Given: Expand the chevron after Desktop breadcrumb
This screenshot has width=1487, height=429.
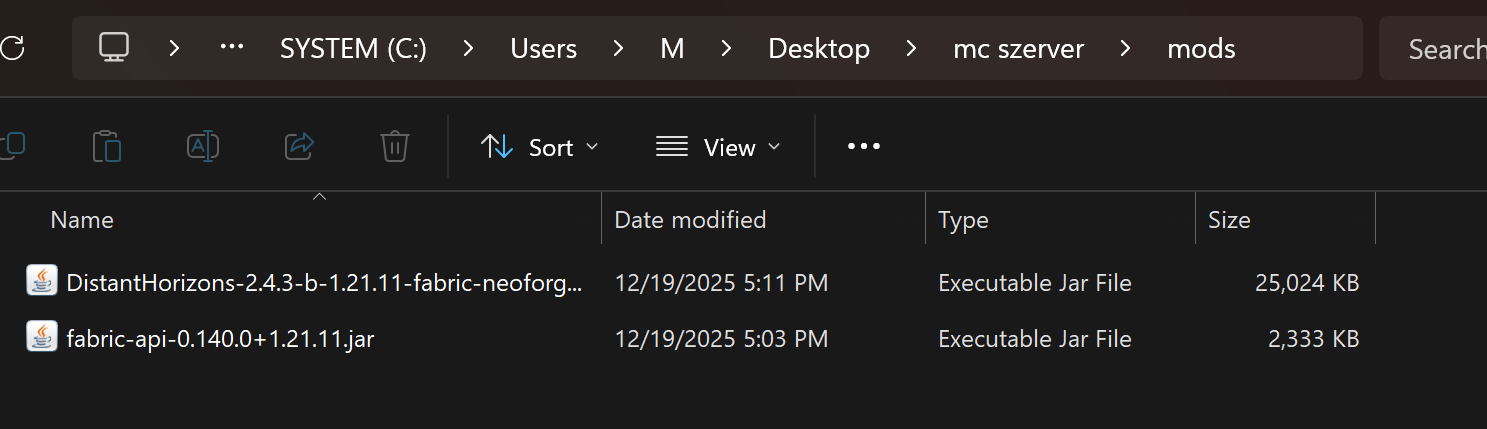Looking at the screenshot, I should click(x=911, y=48).
